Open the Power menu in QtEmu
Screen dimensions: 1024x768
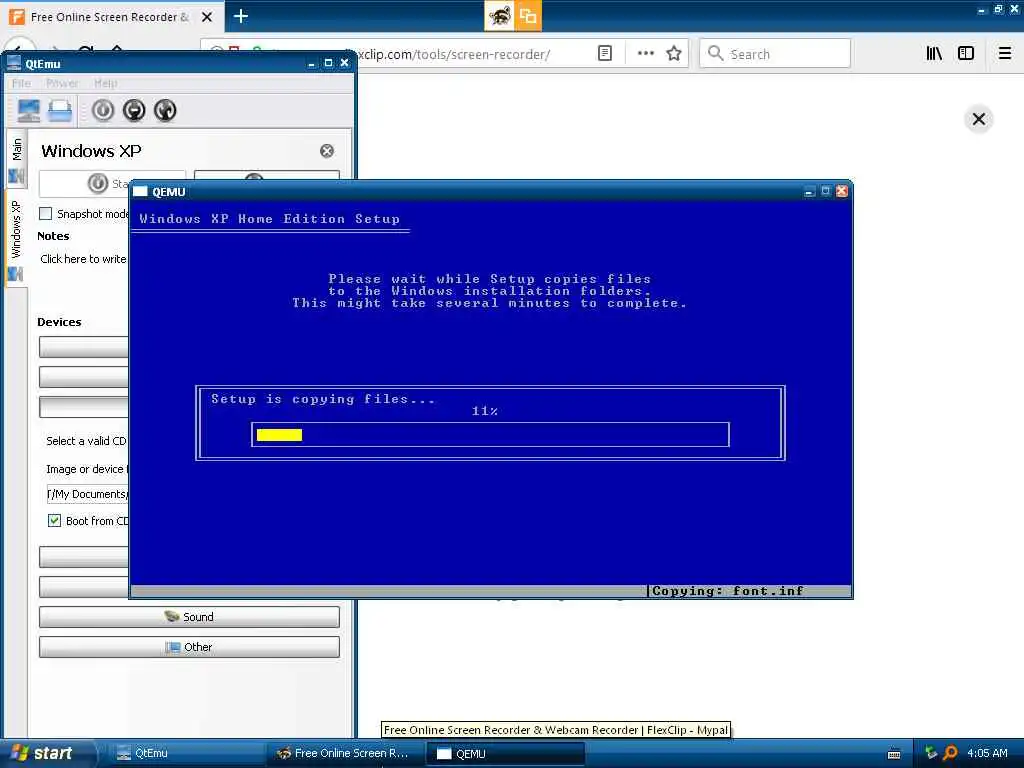(62, 83)
